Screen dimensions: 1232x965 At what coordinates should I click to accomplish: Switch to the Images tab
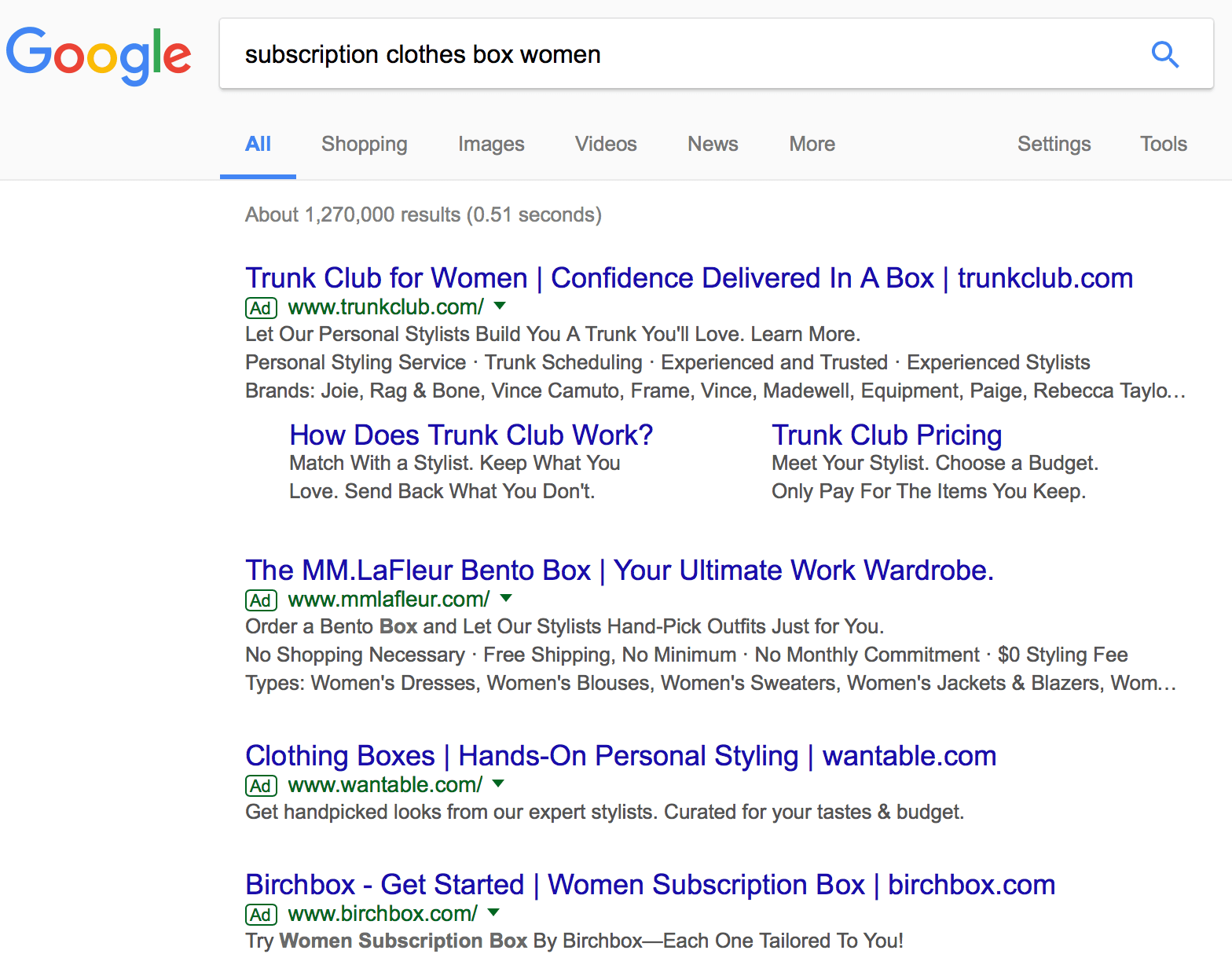pos(491,144)
